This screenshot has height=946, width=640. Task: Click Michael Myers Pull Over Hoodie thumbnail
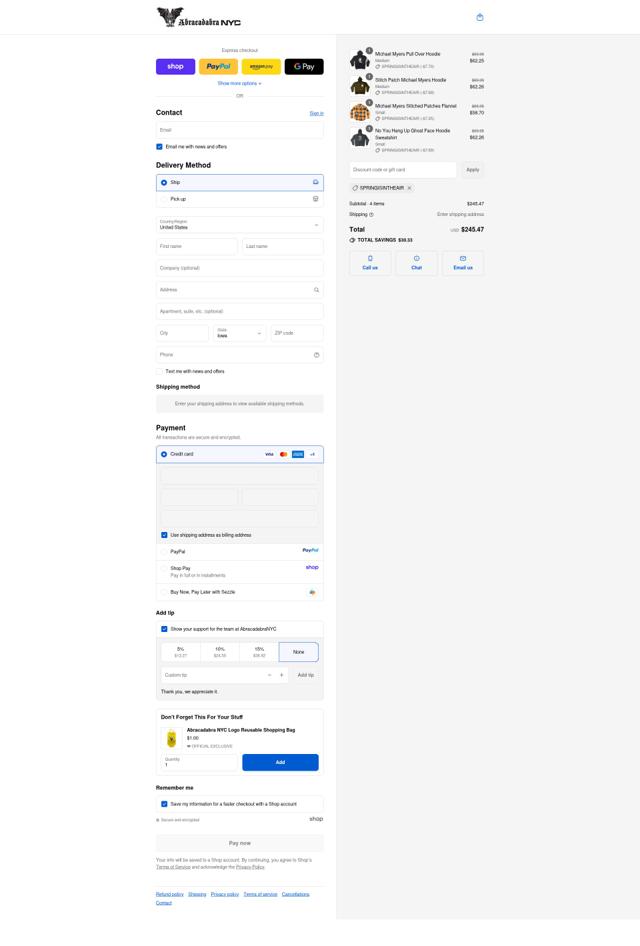tap(360, 60)
